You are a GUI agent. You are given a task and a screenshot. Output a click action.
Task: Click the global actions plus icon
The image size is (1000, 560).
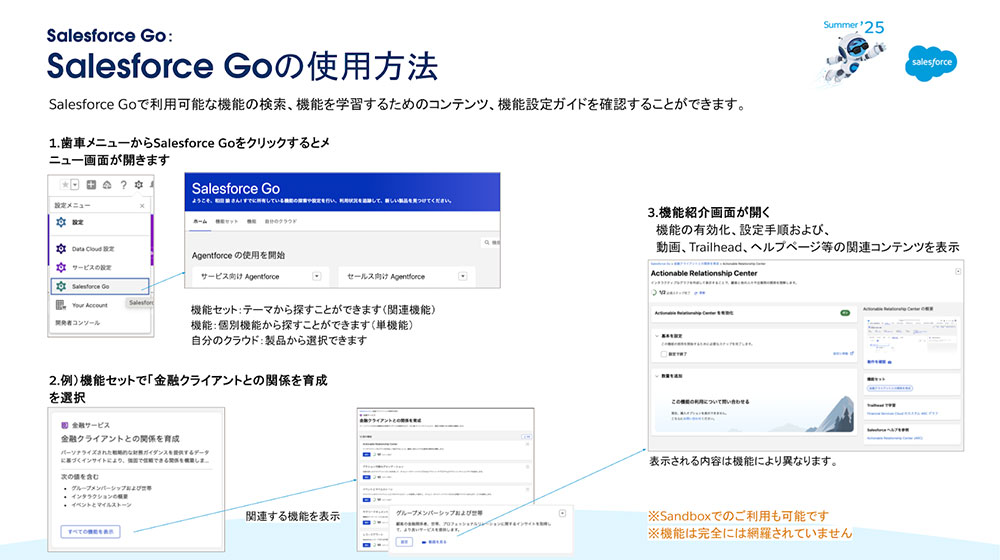tap(91, 185)
